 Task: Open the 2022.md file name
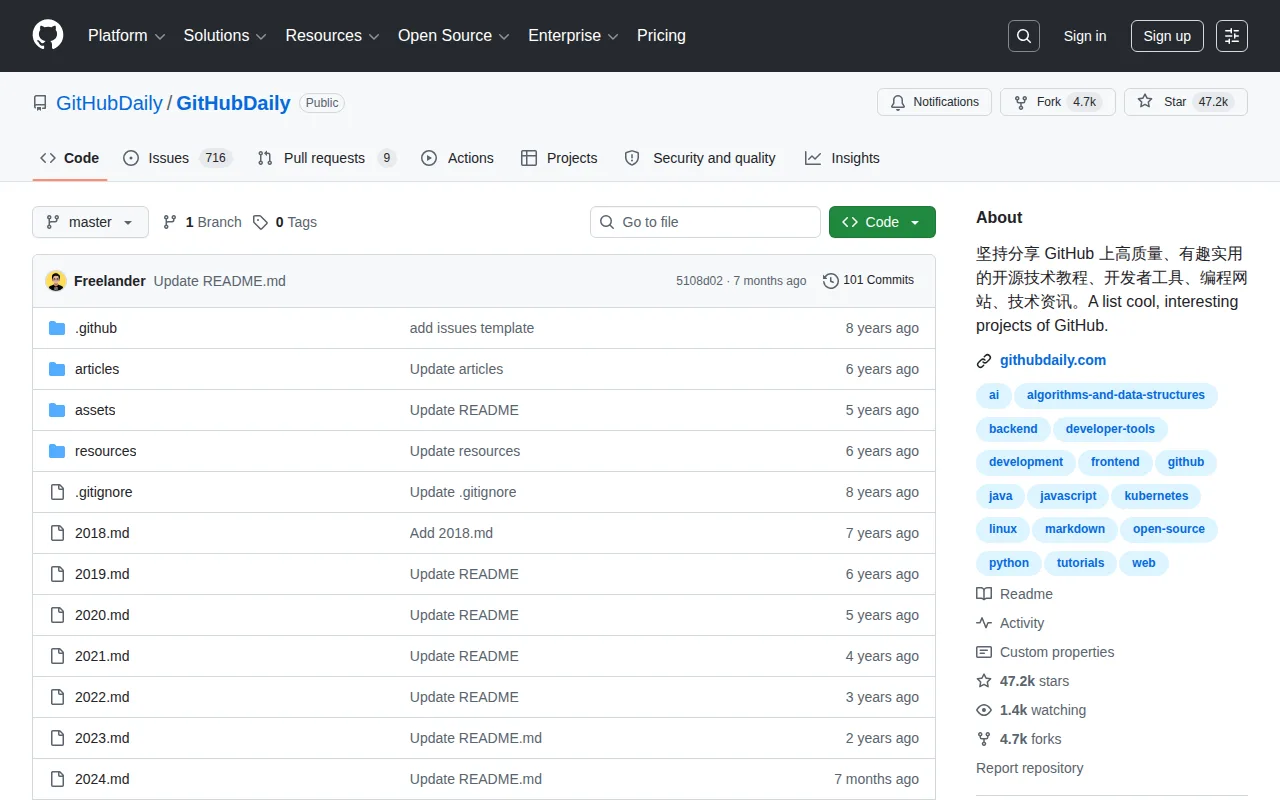102,697
